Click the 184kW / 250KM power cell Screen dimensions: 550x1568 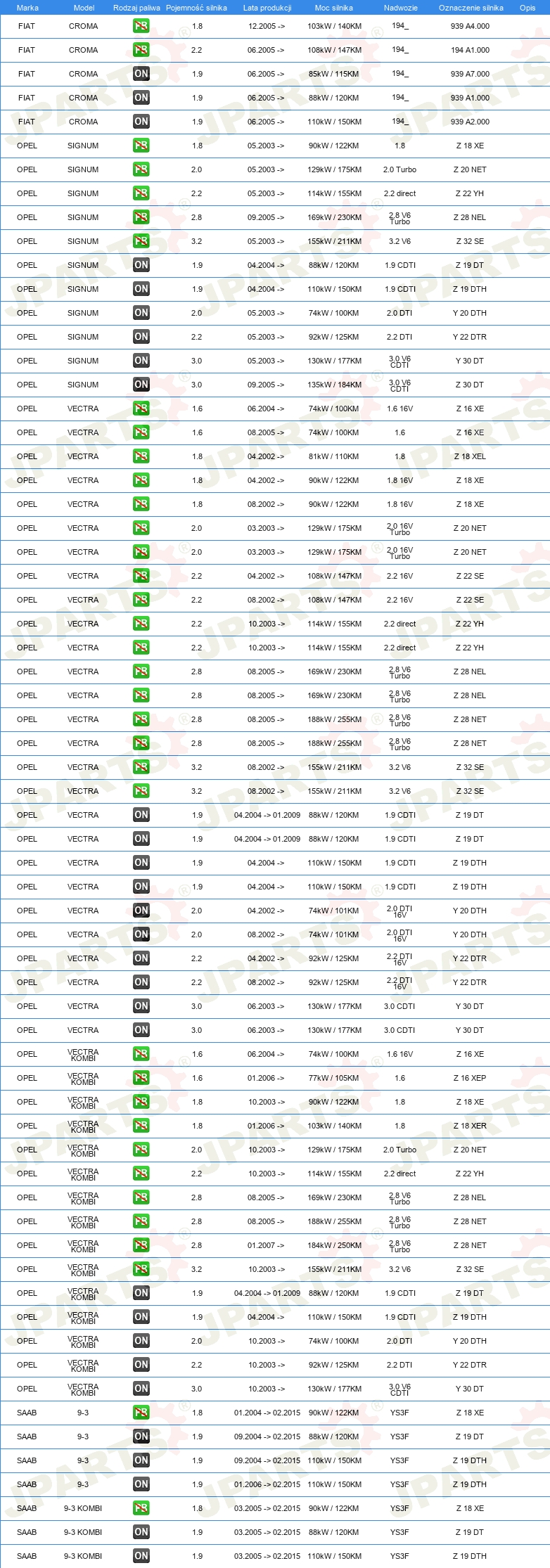pyautogui.click(x=334, y=1245)
